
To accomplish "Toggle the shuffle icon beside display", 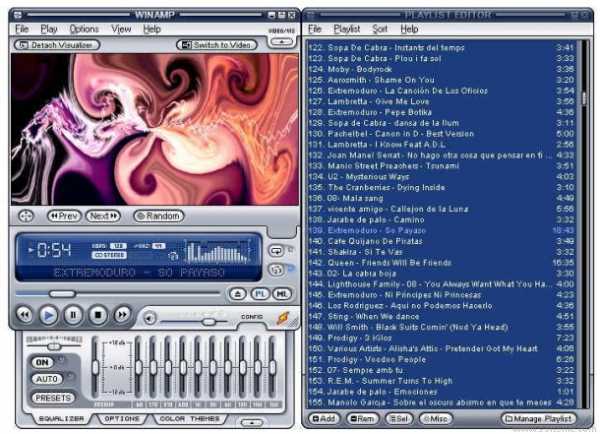I will click(x=276, y=270).
